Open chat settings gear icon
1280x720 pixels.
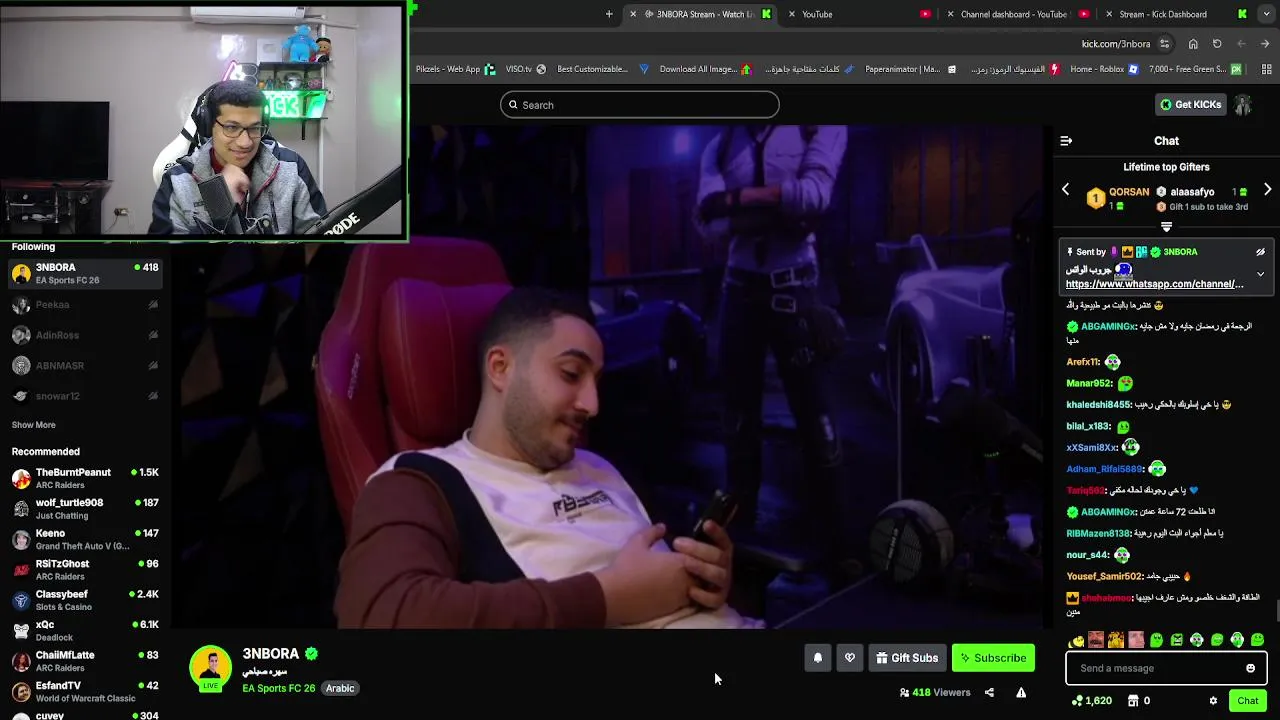click(1213, 701)
